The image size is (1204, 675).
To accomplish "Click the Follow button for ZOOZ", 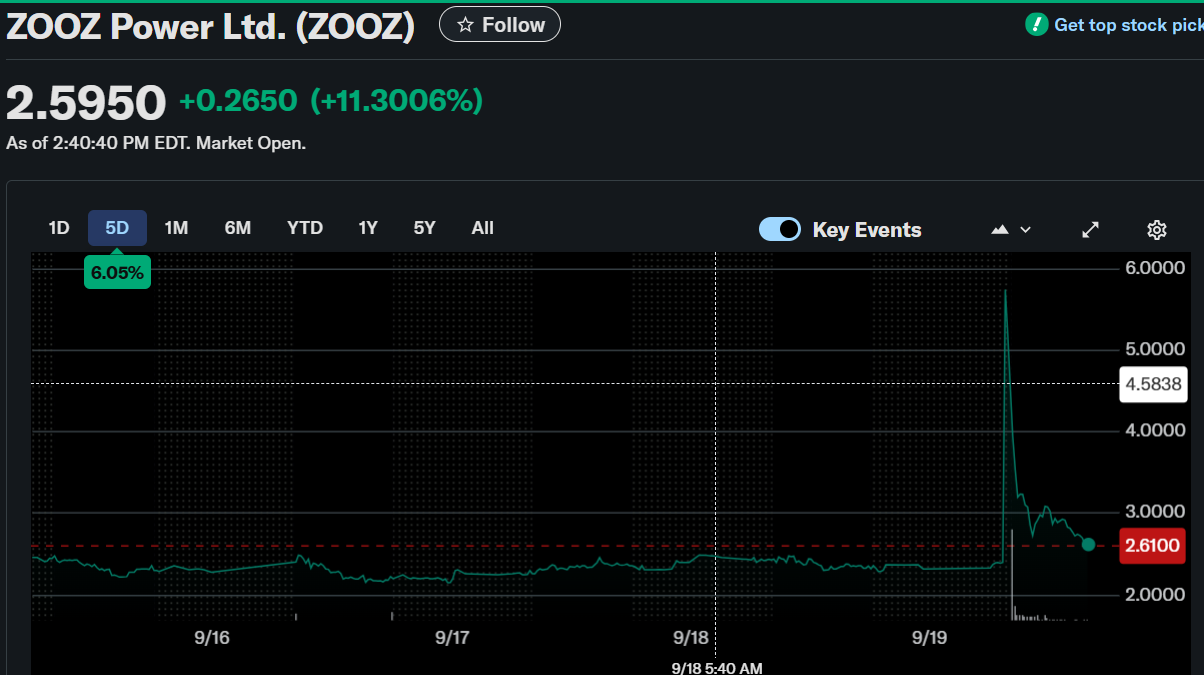I will 499,25.
